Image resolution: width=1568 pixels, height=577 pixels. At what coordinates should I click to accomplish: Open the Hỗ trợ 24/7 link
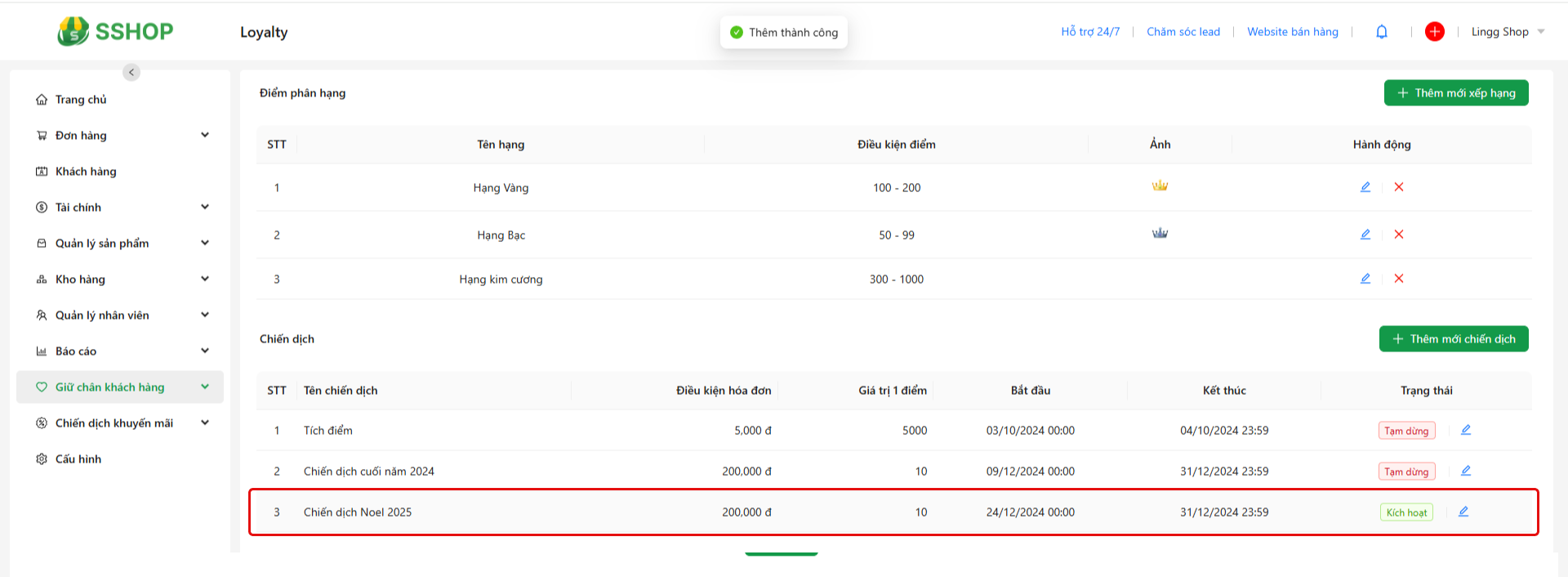(1090, 32)
